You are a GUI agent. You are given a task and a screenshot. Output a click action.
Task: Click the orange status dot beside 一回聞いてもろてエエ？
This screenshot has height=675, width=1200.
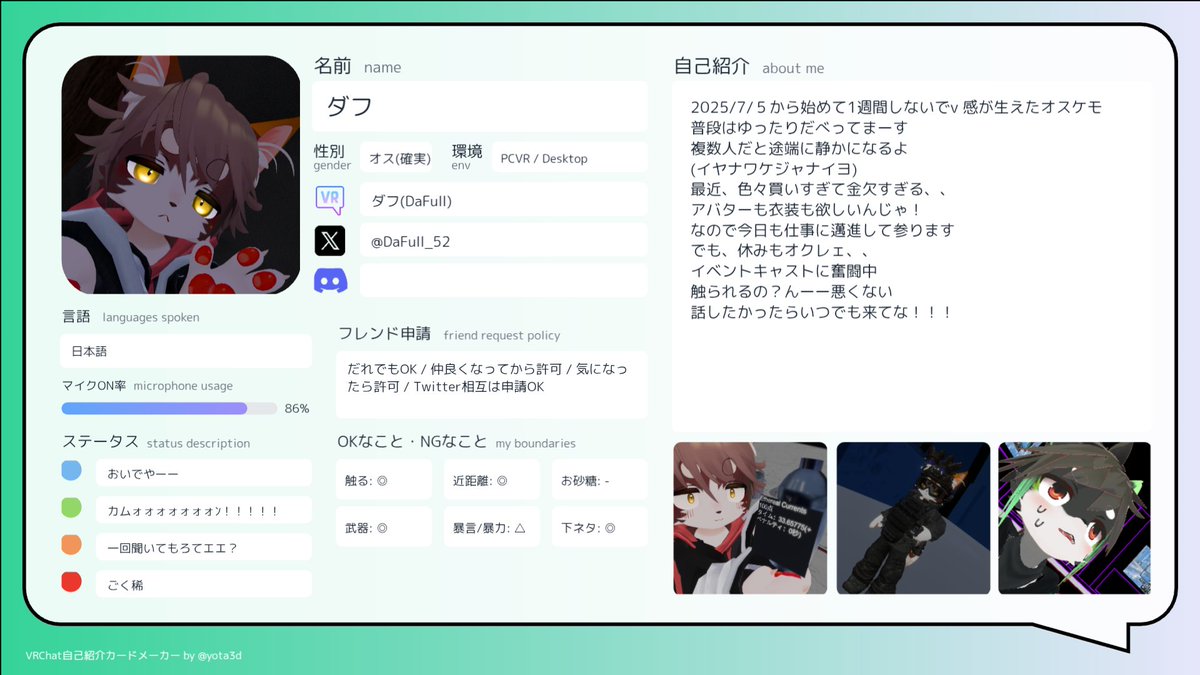(x=71, y=545)
